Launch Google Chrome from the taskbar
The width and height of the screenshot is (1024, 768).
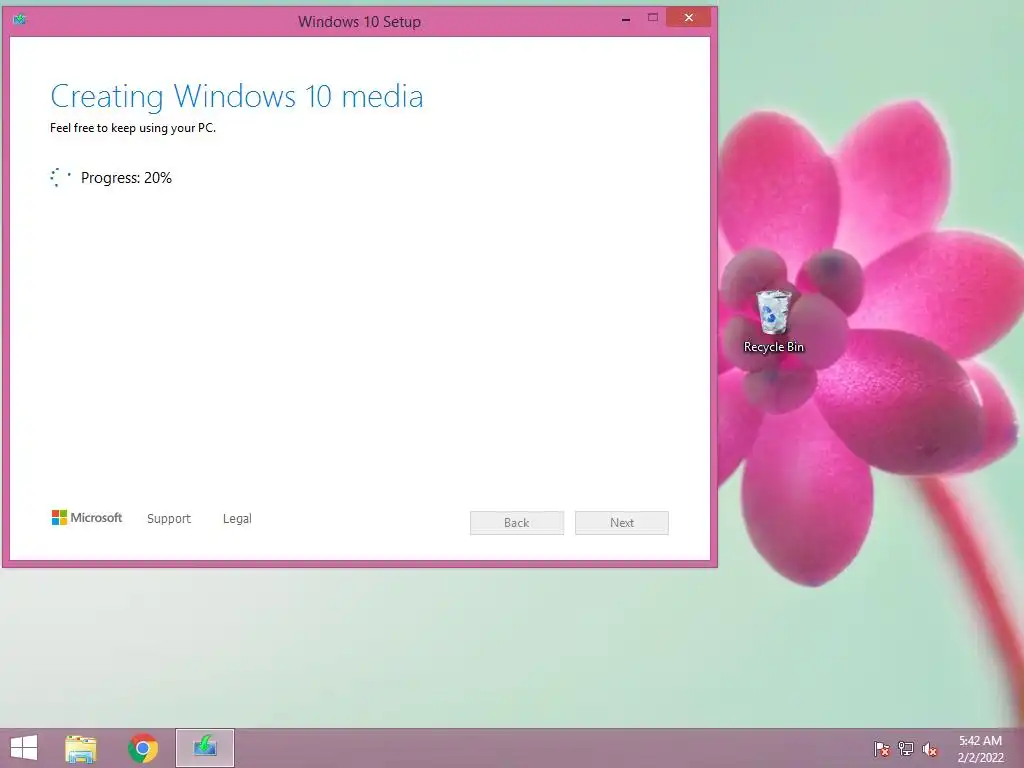point(143,748)
